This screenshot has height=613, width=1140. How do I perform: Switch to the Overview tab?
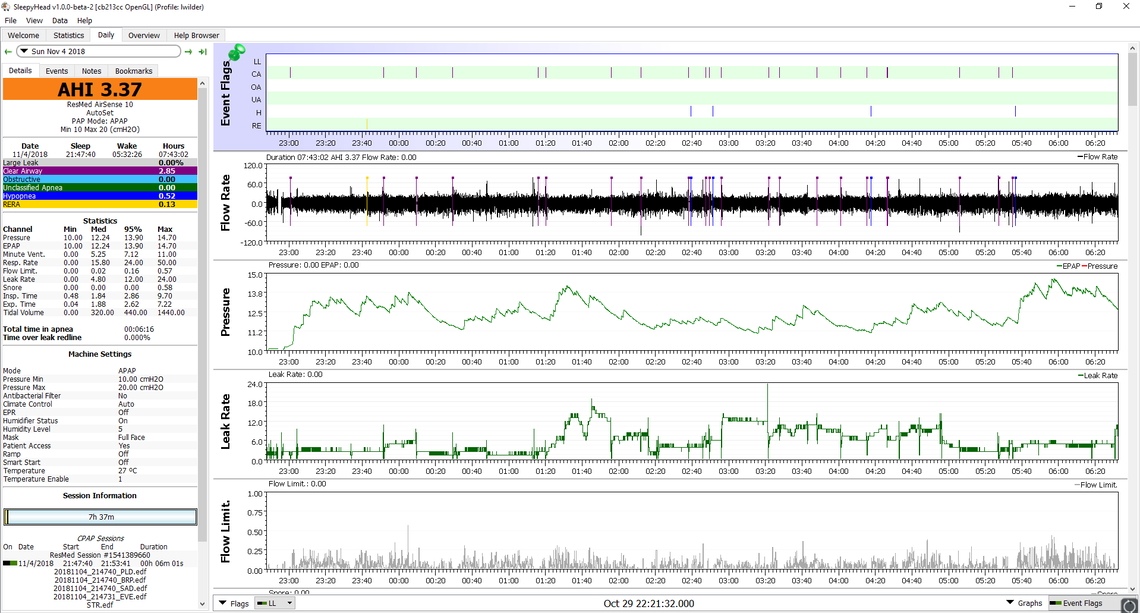[x=143, y=35]
